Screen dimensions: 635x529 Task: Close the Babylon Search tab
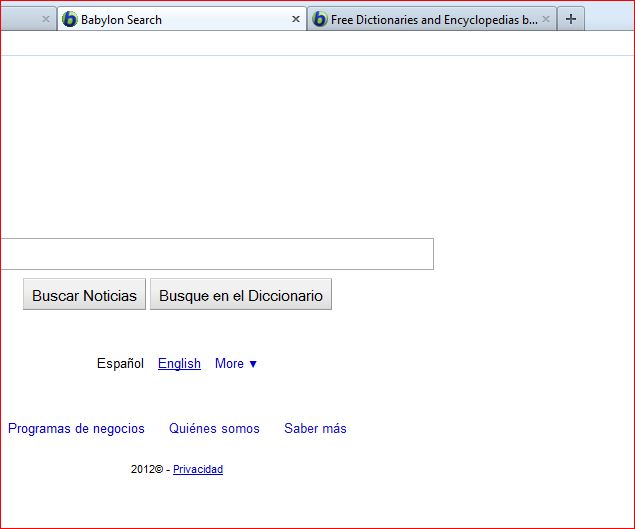click(296, 19)
